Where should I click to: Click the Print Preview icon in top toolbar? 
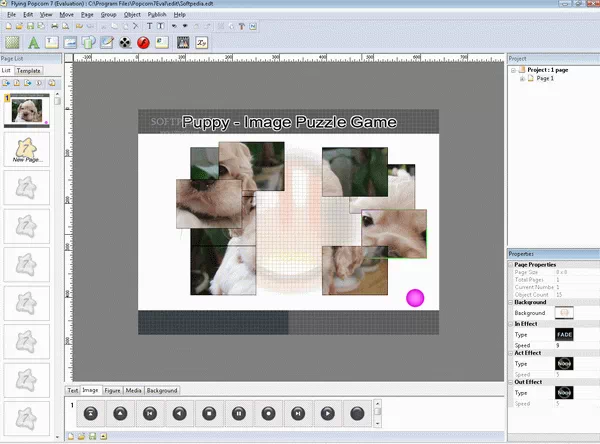pyautogui.click(x=65, y=26)
